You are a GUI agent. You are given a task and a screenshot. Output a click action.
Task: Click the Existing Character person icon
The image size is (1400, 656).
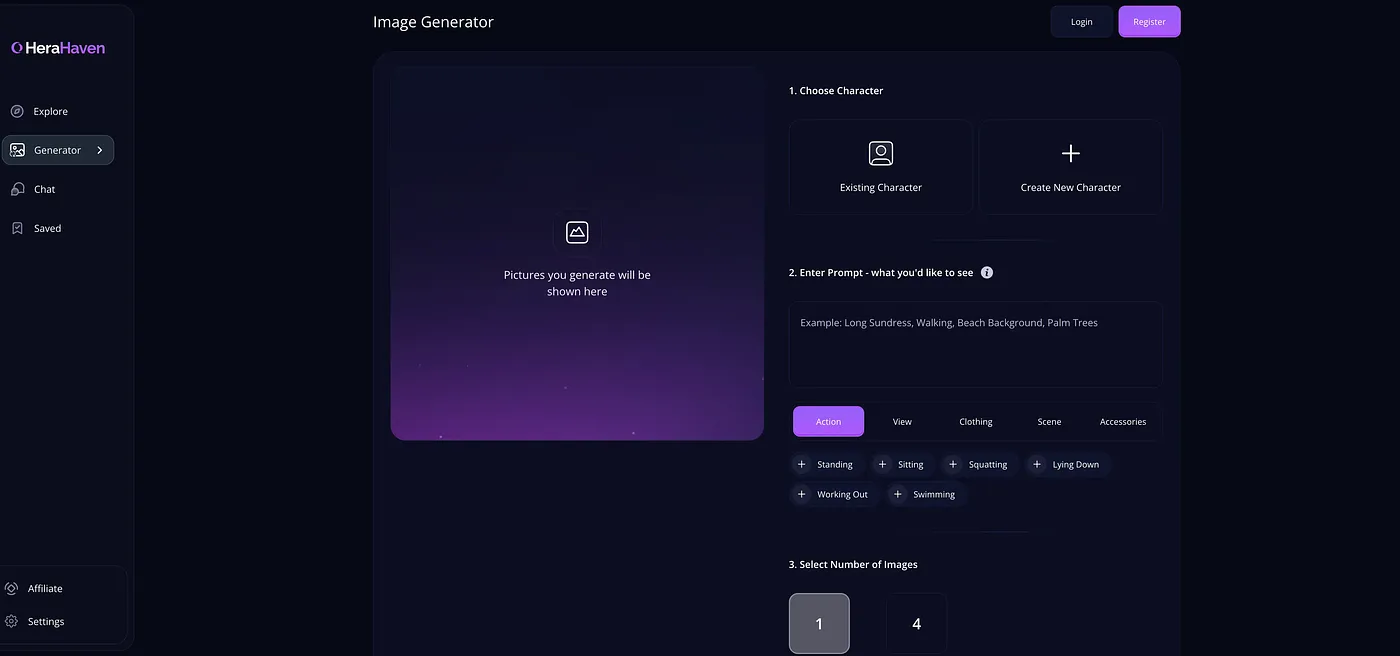(881, 153)
